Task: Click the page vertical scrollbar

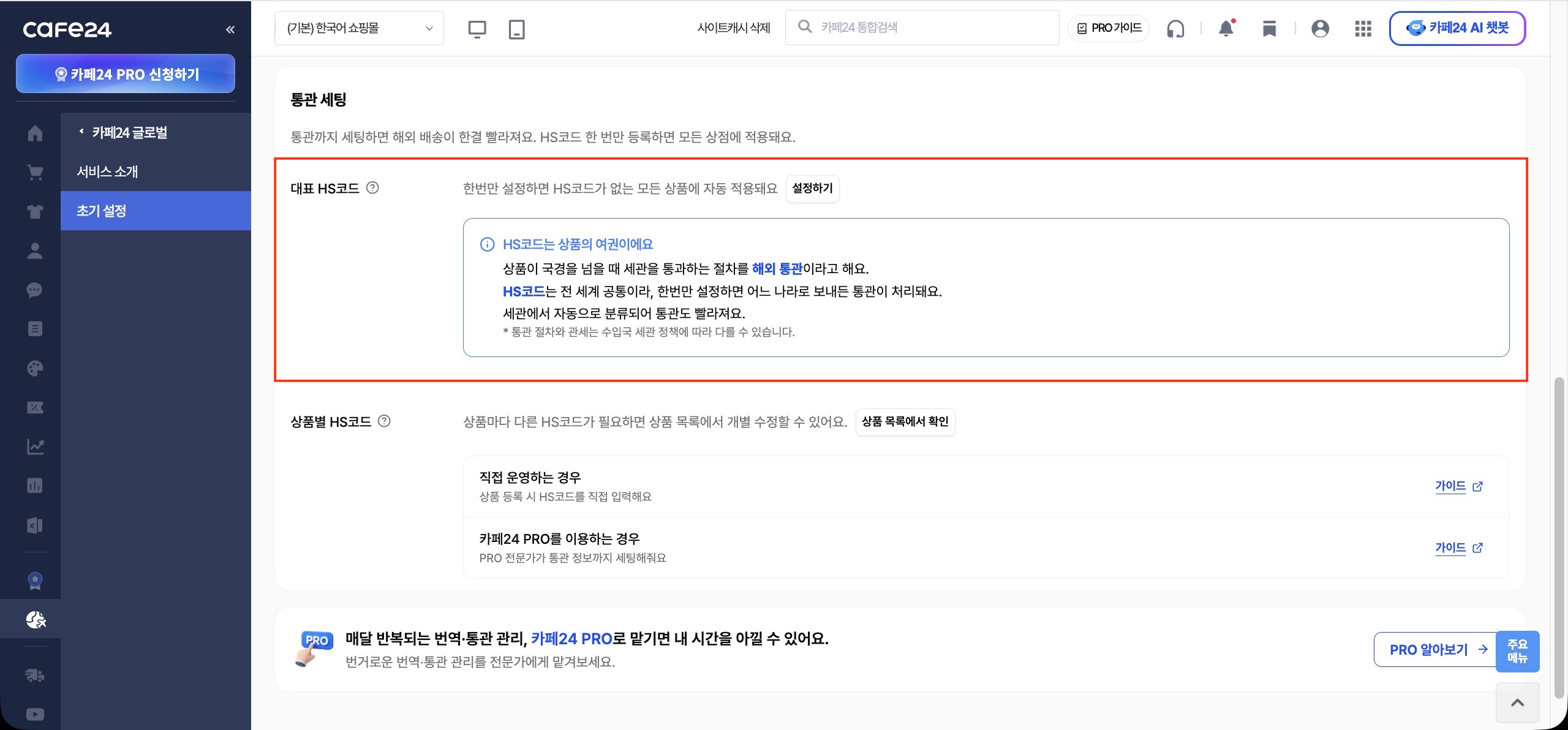Action: pos(1559,538)
